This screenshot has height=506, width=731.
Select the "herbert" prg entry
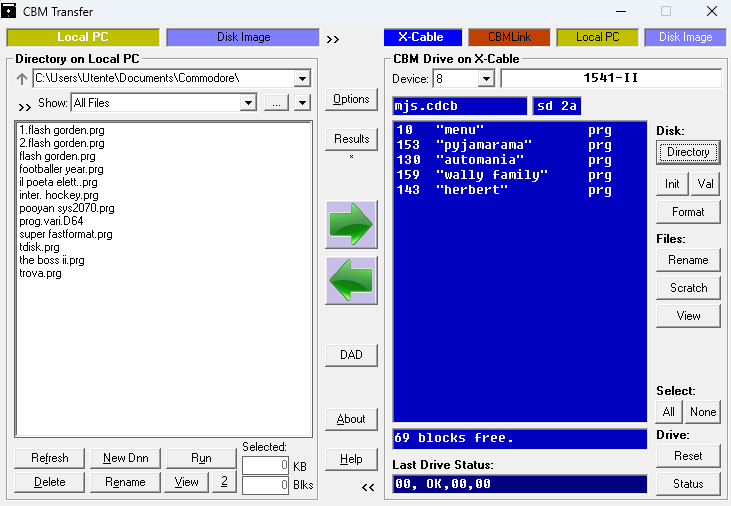coord(520,190)
